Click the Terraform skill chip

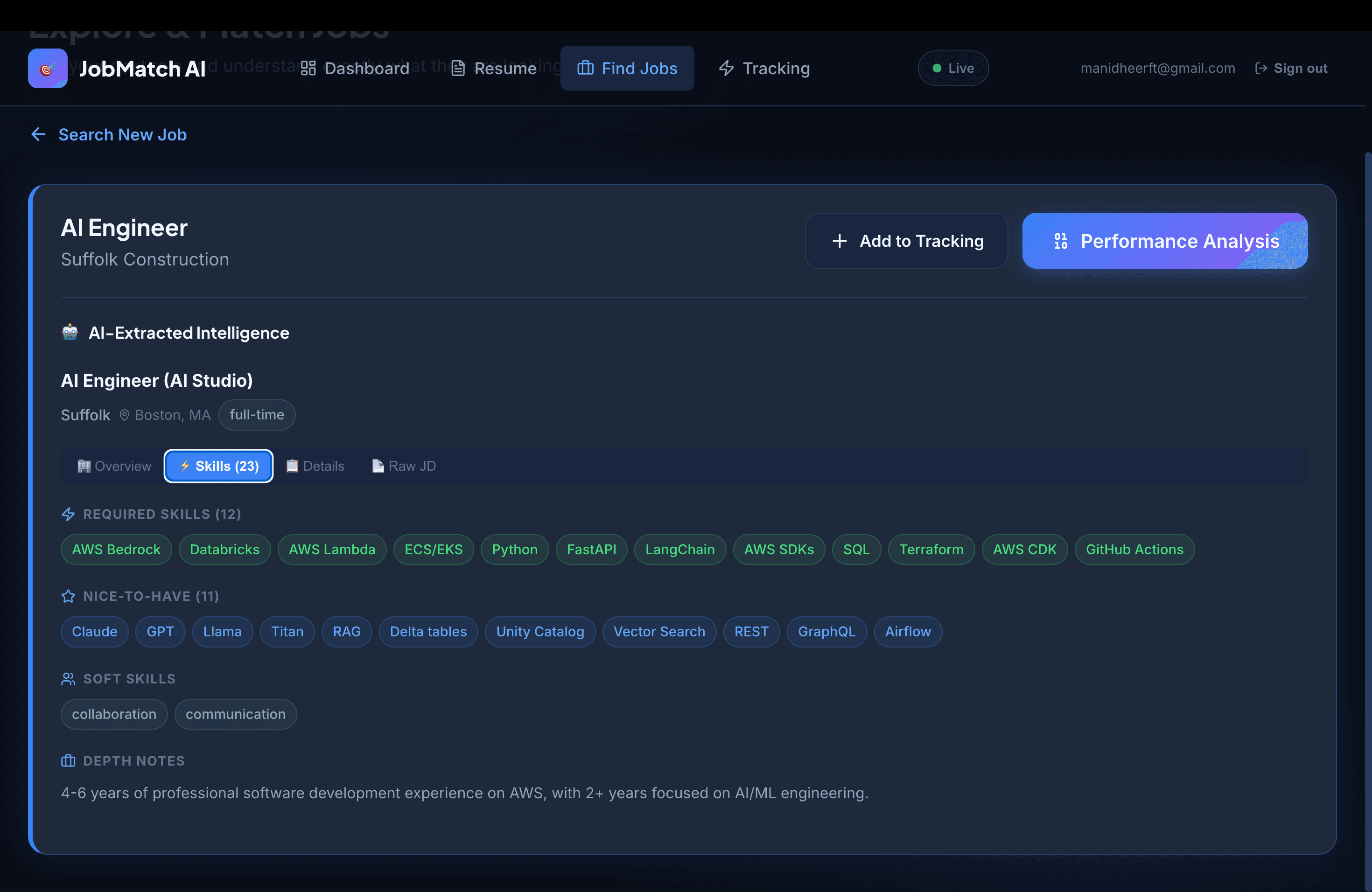931,550
